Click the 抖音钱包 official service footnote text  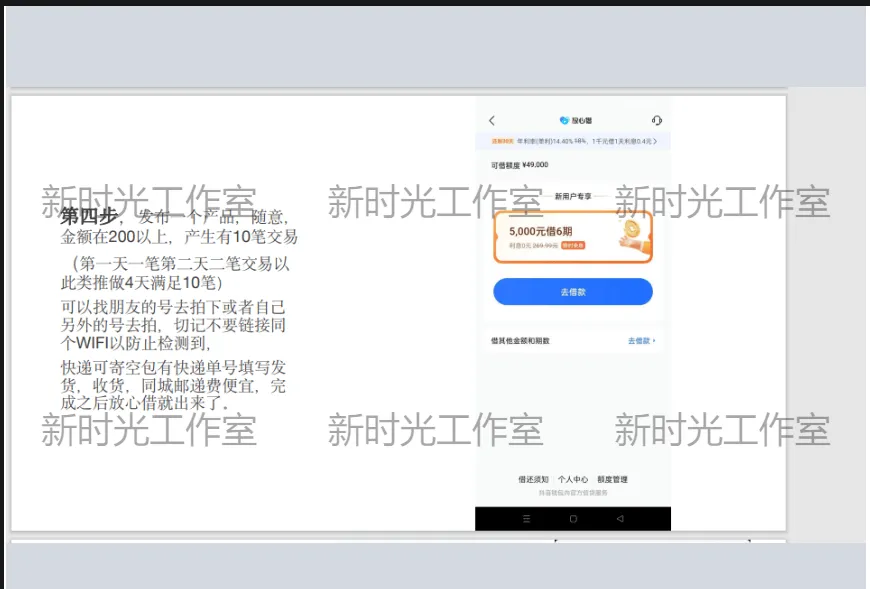(573, 493)
